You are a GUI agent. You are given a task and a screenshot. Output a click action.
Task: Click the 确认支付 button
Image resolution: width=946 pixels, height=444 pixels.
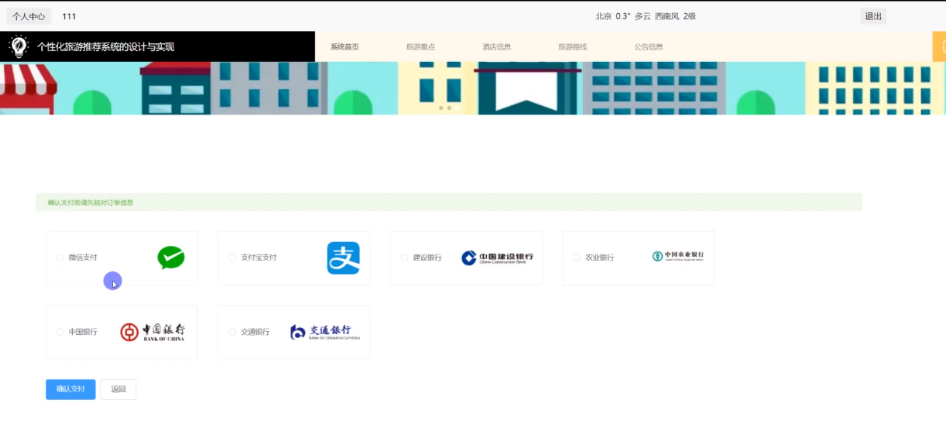(71, 389)
